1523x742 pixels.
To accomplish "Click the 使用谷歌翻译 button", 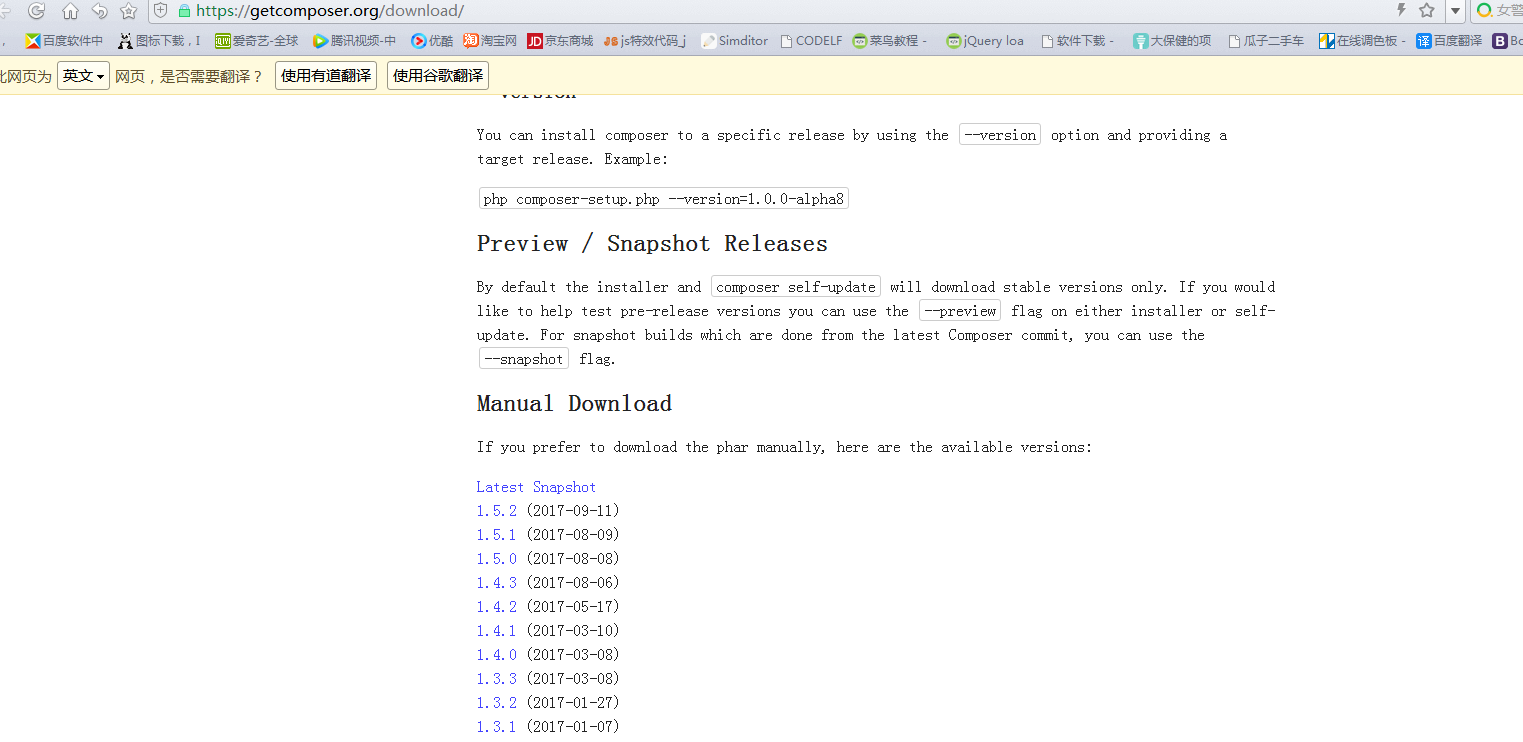I will pyautogui.click(x=438, y=75).
